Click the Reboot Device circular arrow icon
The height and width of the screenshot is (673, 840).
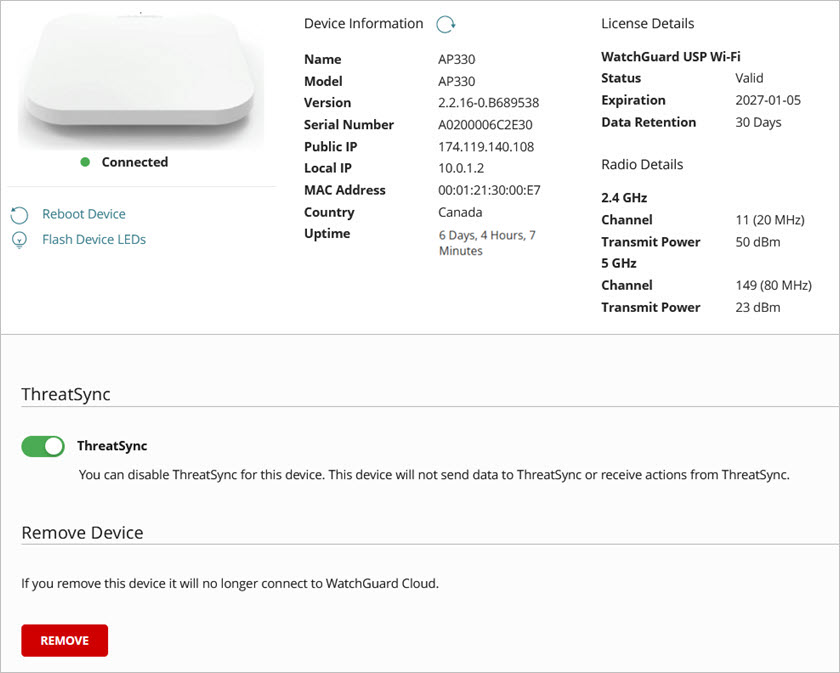coord(18,213)
